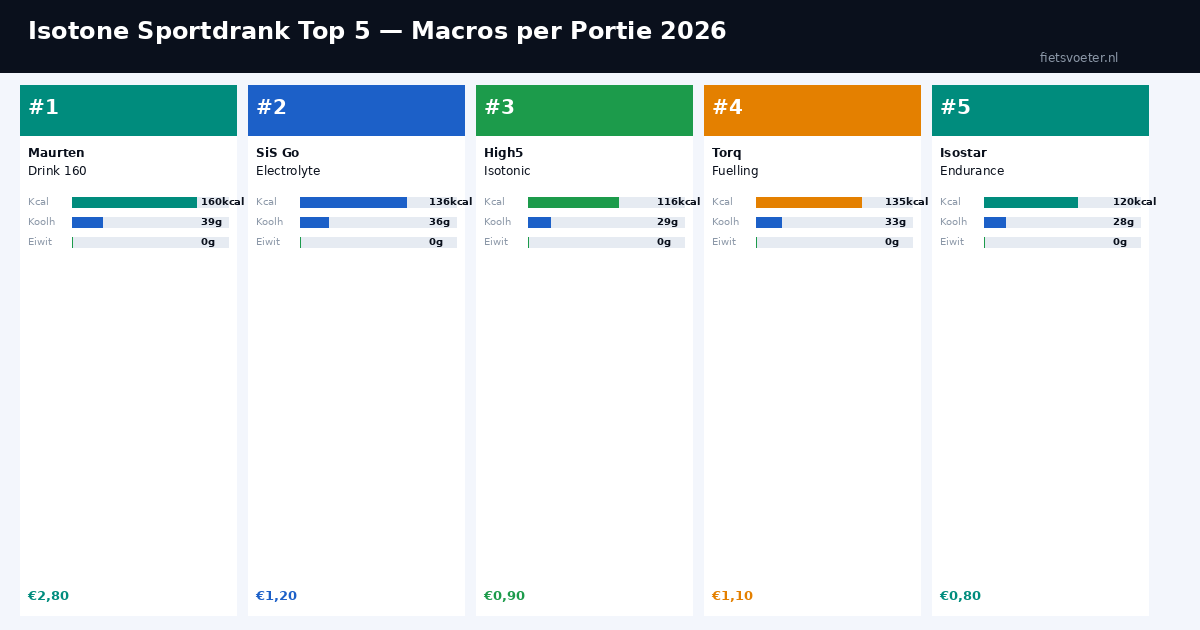Select the #2 rank header
Image resolution: width=1200 pixels, height=630 pixels.
point(356,110)
